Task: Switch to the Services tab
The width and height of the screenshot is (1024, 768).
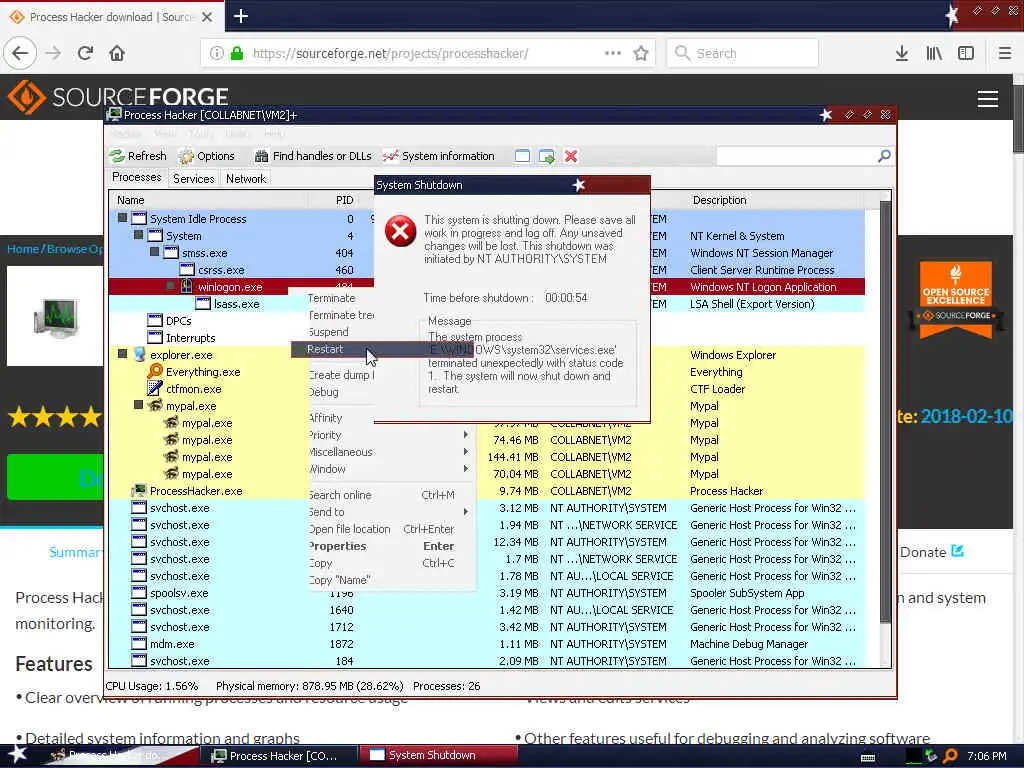Action: (193, 178)
